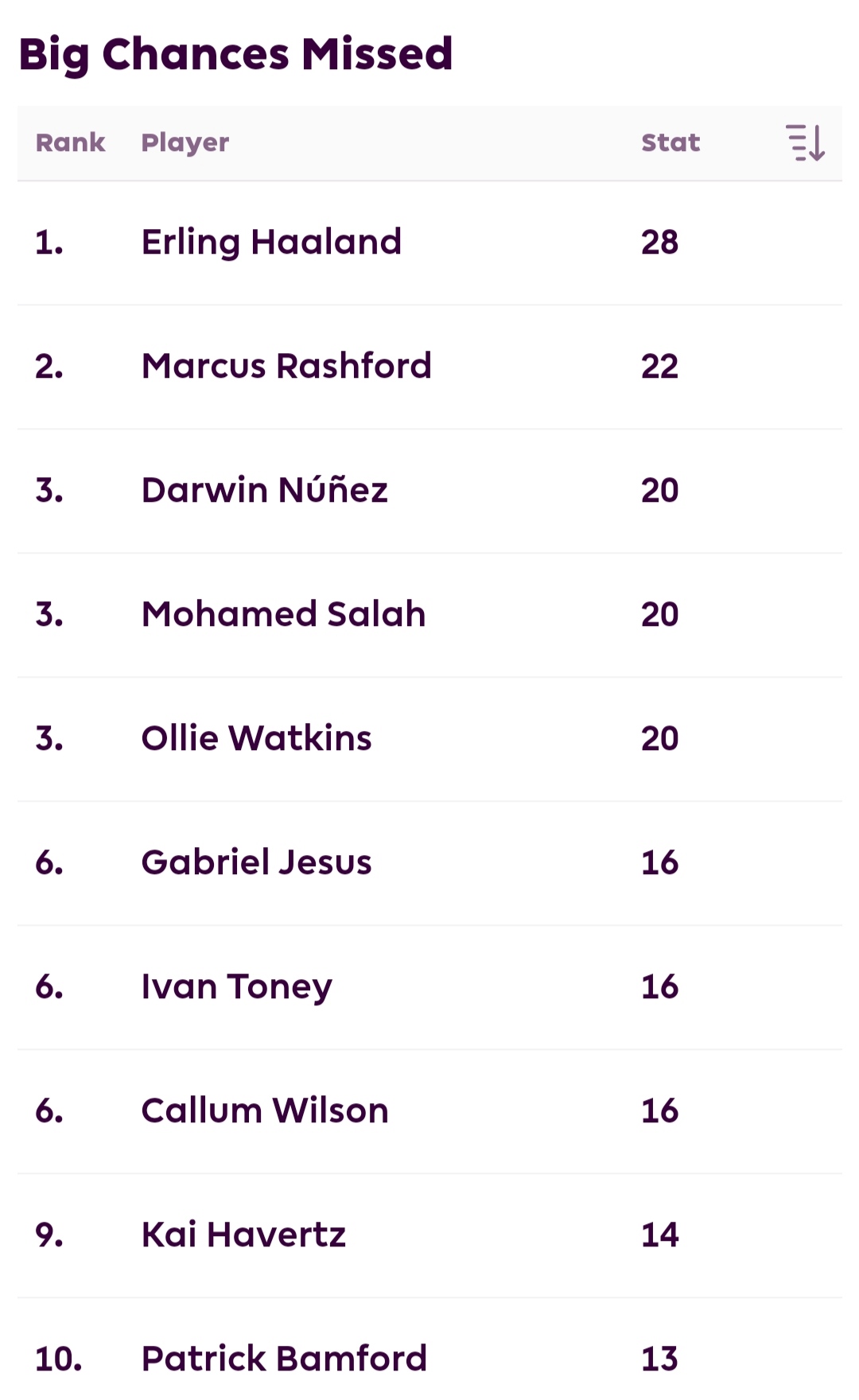The width and height of the screenshot is (859, 1400).
Task: Click the Stat column header
Action: pos(670,142)
